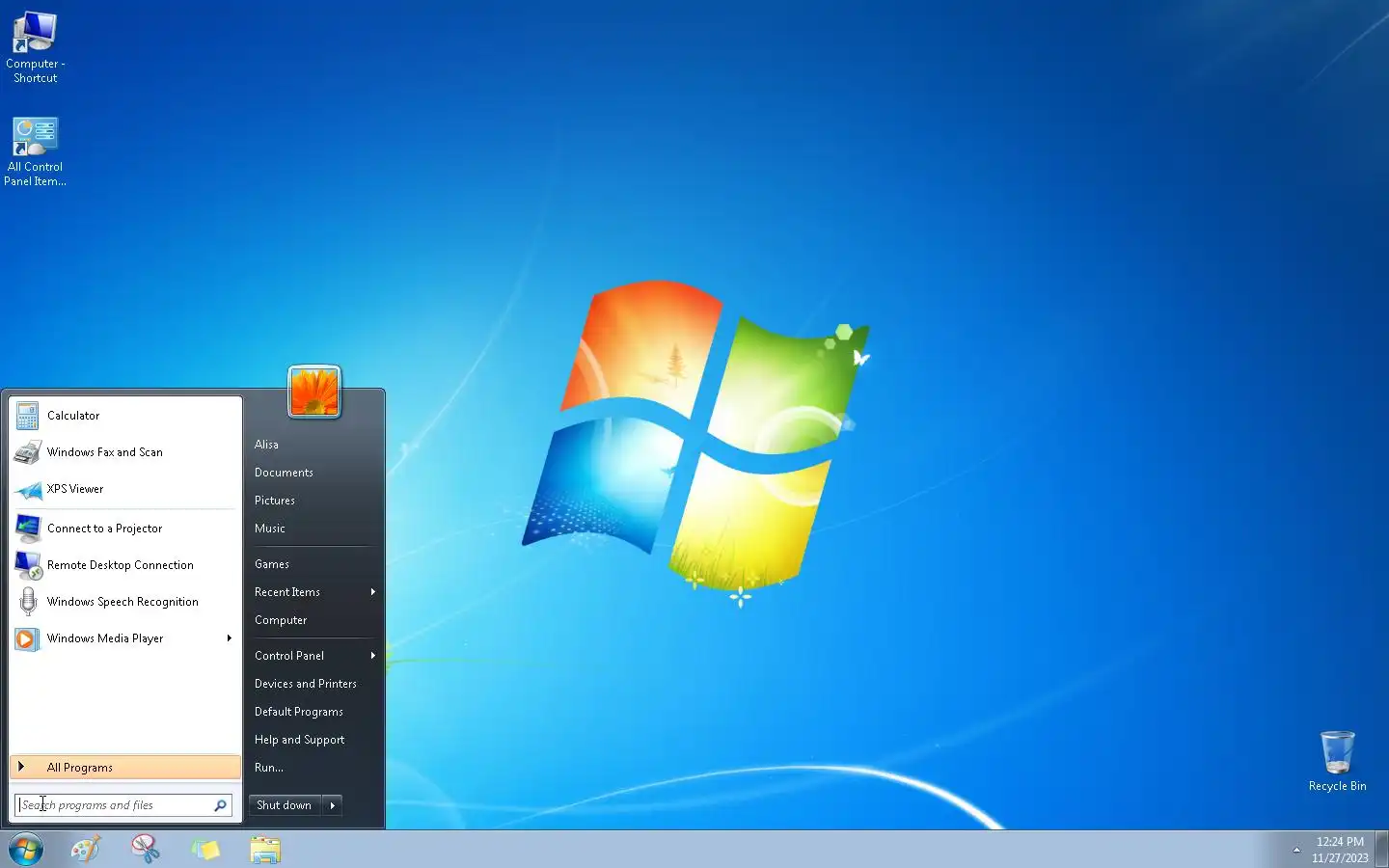1389x868 pixels.
Task: Open Music from Start menu
Action: [x=270, y=529]
